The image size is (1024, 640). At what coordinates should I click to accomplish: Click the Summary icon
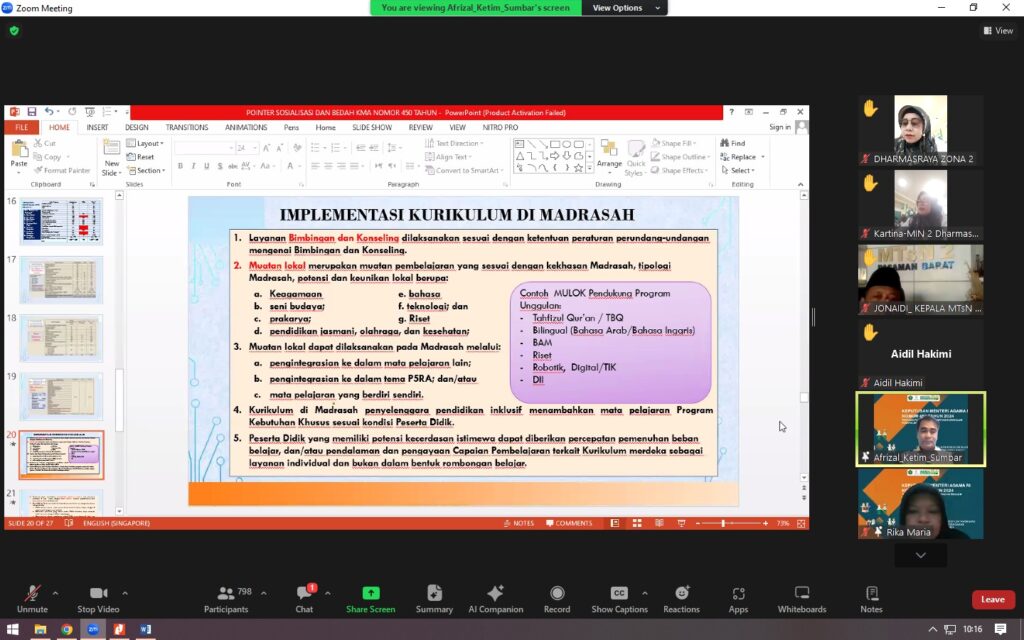pos(434,594)
